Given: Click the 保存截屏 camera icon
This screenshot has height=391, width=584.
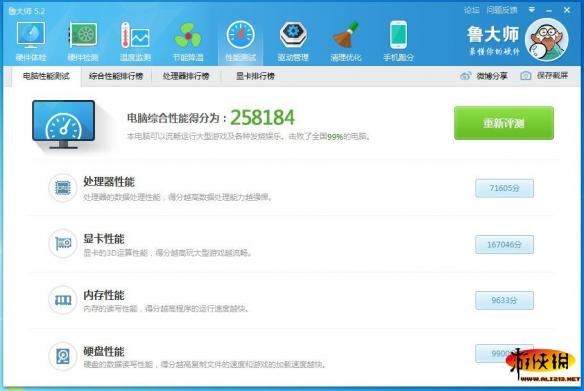Looking at the screenshot, I should pyautogui.click(x=526, y=76).
